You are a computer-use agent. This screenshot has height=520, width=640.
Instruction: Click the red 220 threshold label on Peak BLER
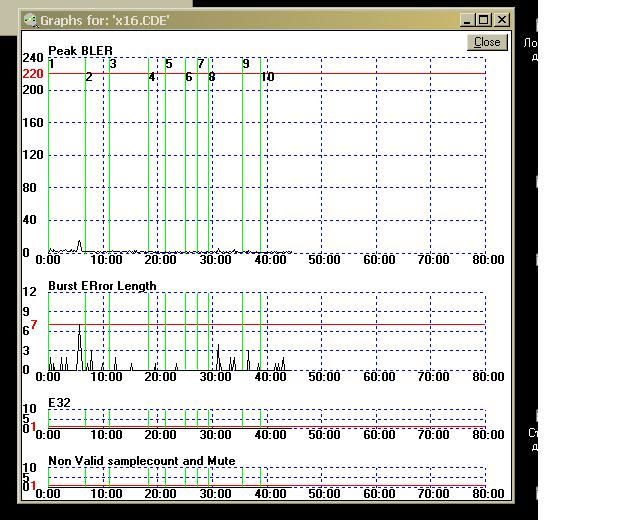point(33,73)
